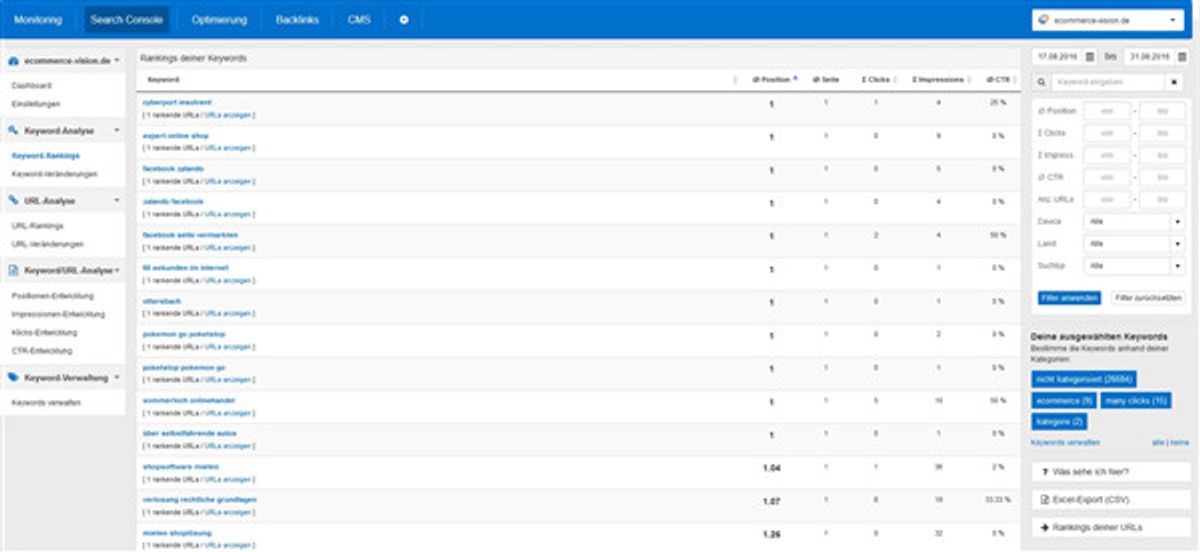
Task: Toggle the 'ecommerce (9)' keyword category
Action: click(x=1063, y=400)
